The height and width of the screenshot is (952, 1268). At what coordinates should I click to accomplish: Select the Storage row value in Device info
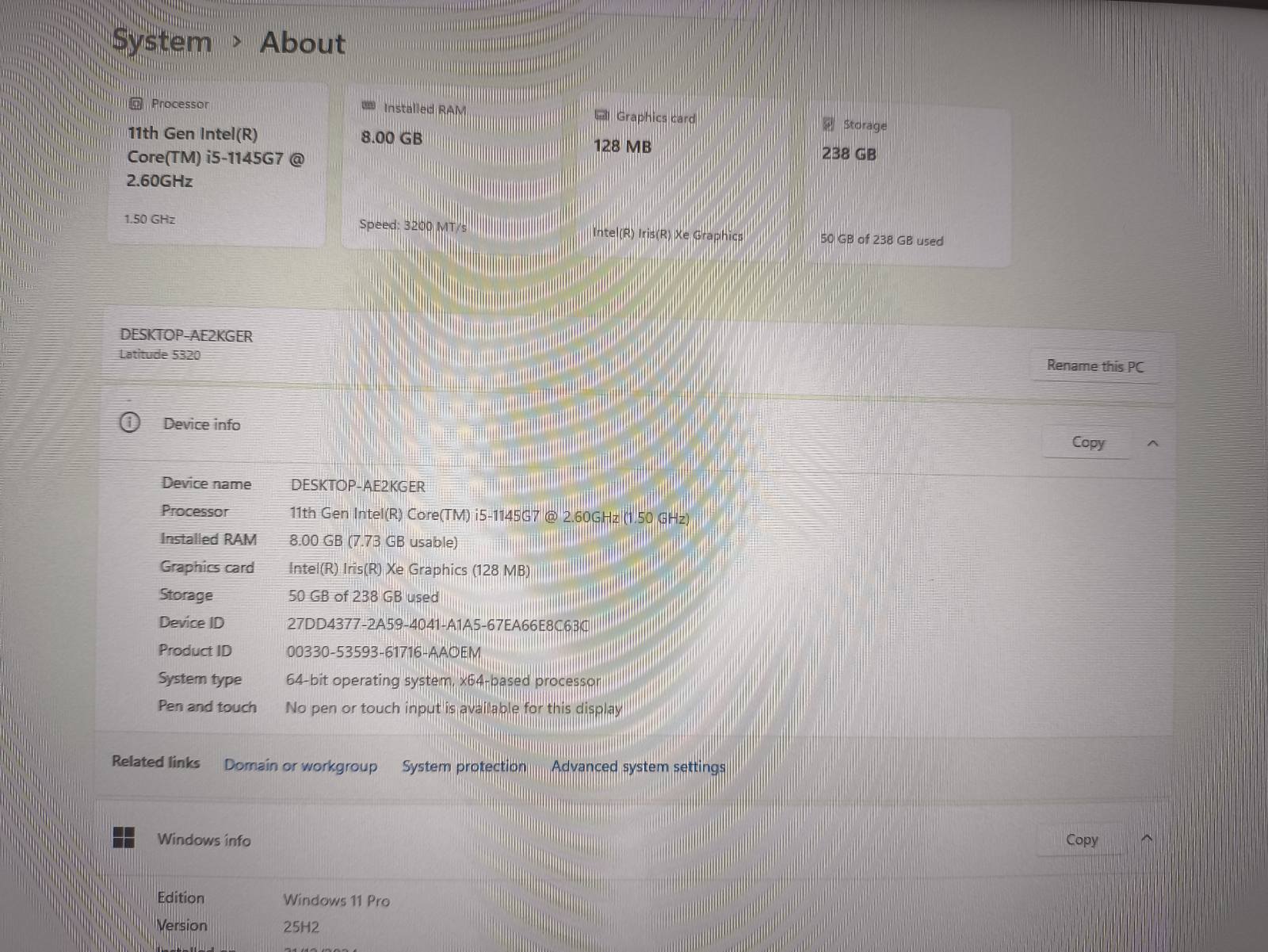363,596
